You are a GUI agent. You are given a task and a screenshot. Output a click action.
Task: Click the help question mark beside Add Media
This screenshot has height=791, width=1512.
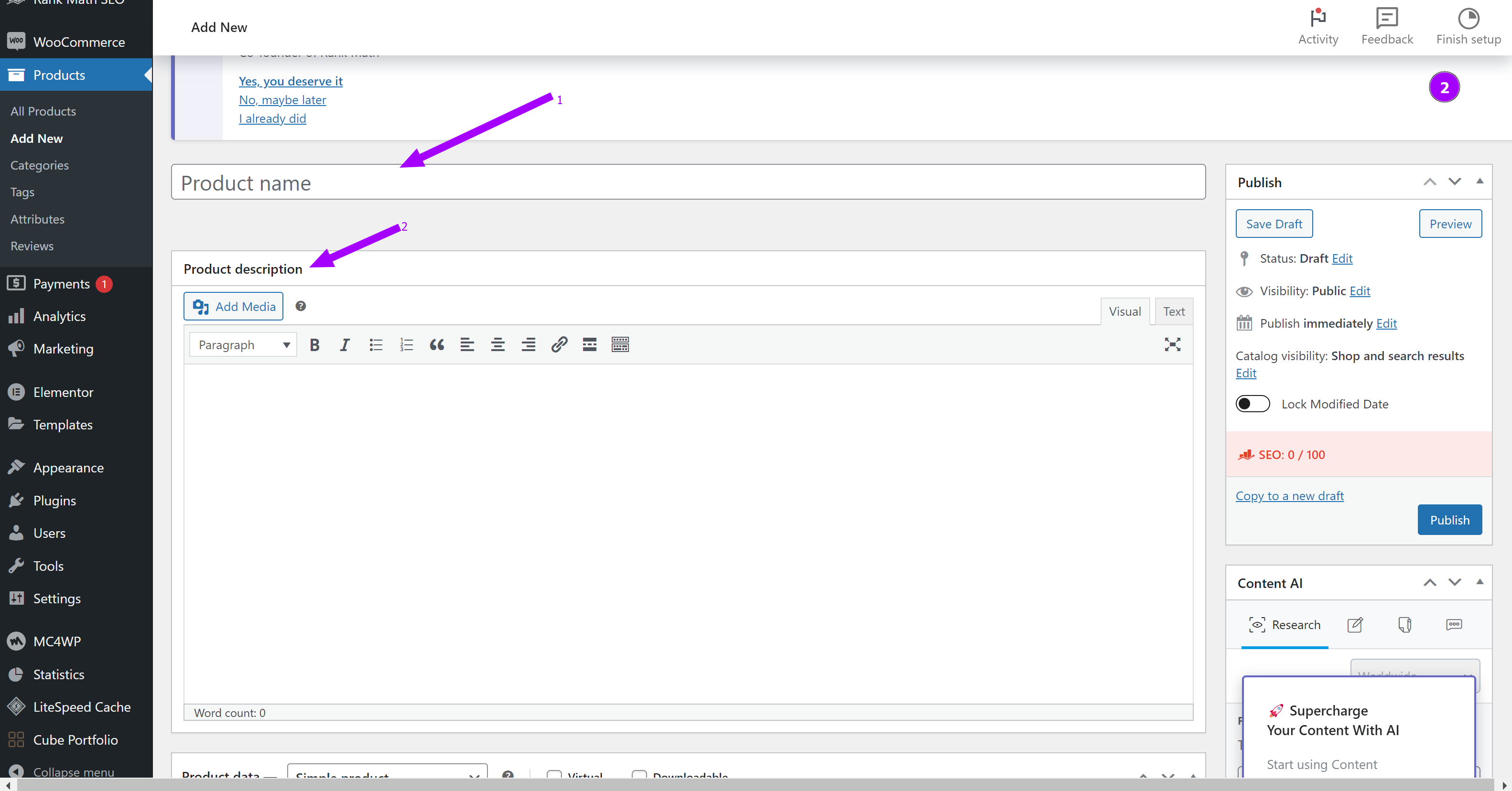point(301,306)
